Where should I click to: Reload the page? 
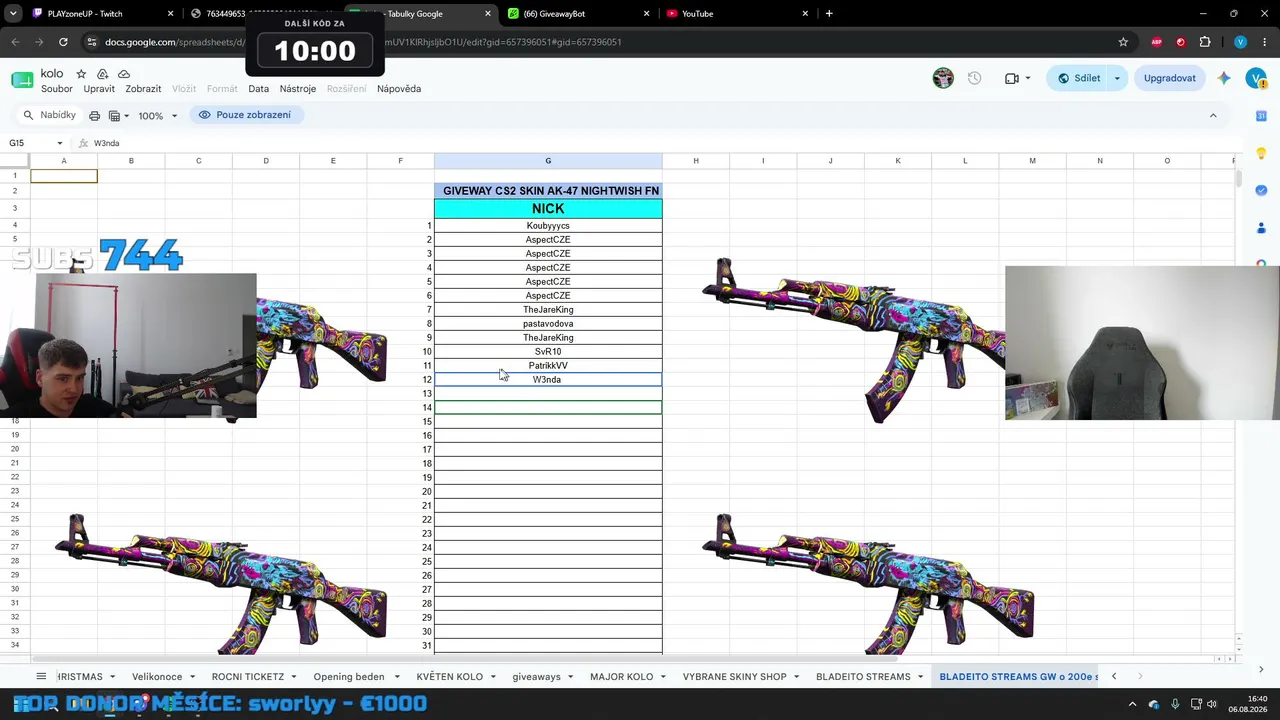(63, 42)
